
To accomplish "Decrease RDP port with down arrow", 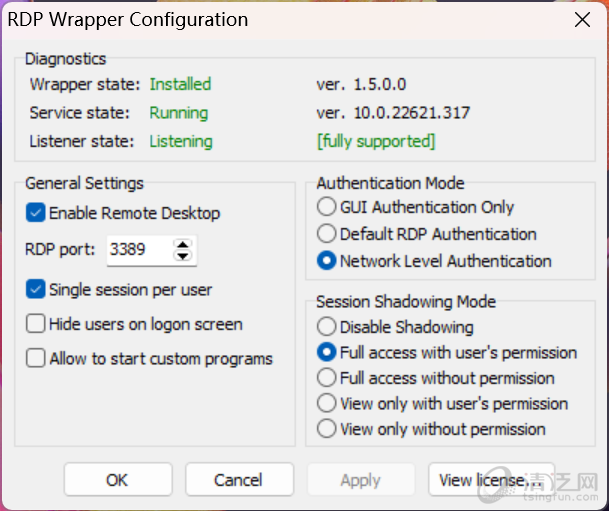I will coord(183,256).
